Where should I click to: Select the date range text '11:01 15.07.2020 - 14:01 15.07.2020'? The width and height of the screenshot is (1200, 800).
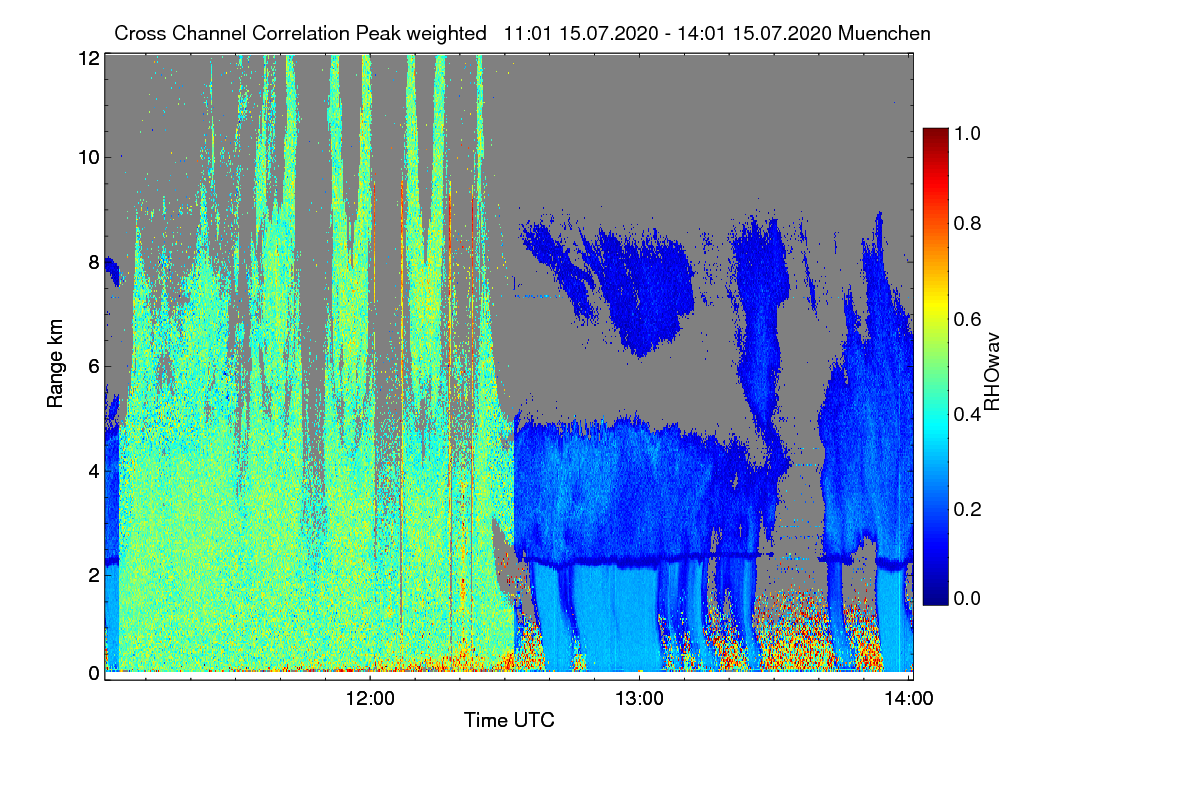click(669, 33)
